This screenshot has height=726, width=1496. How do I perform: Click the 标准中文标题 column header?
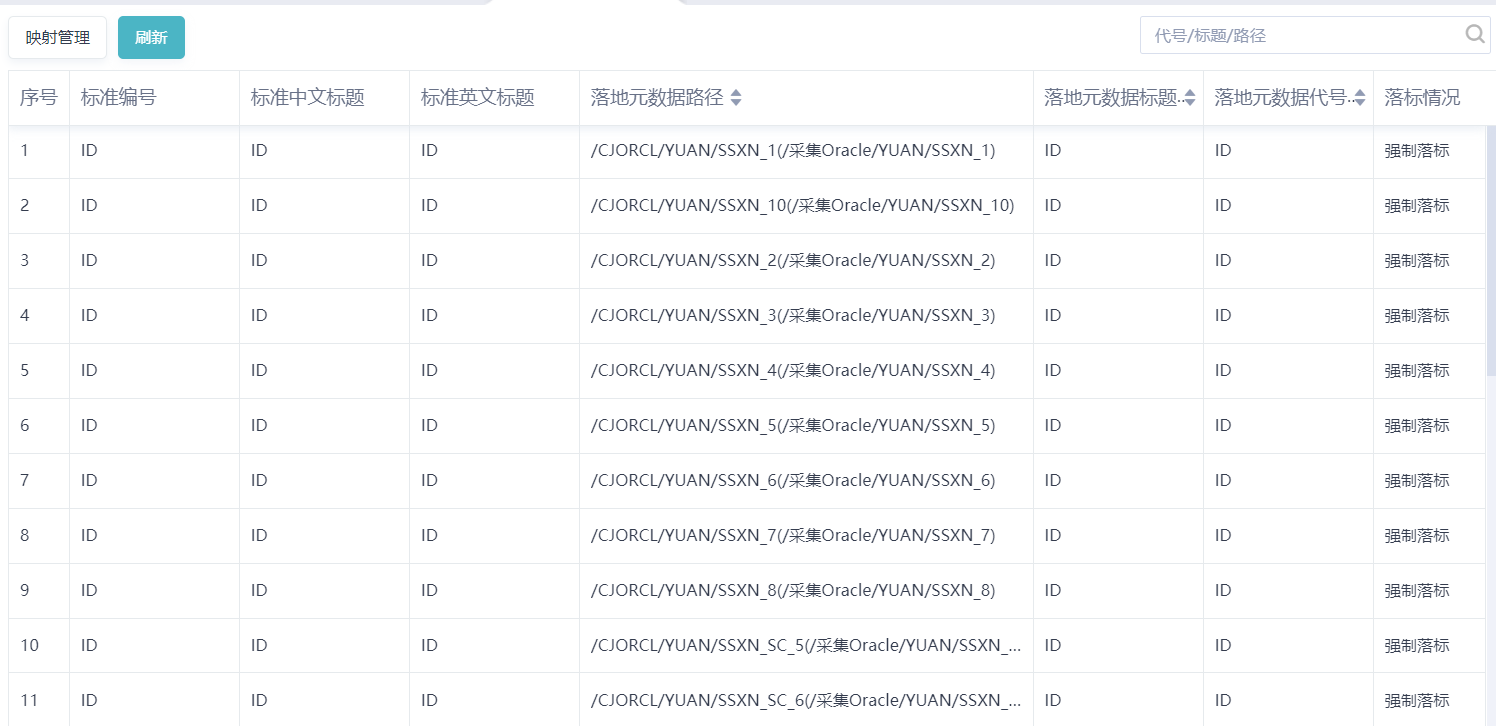tap(307, 98)
